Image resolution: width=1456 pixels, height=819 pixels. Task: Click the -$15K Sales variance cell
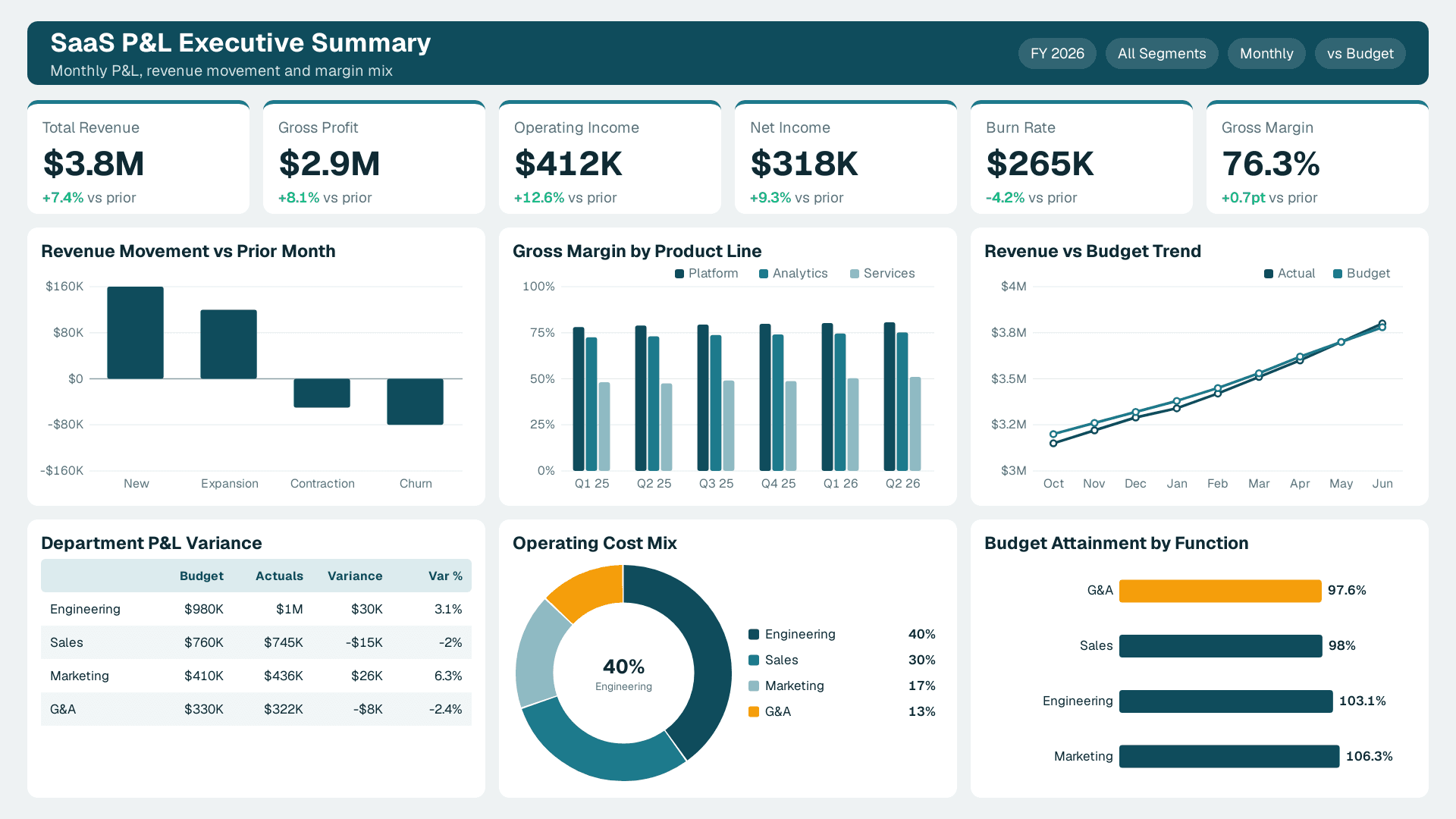pos(364,642)
